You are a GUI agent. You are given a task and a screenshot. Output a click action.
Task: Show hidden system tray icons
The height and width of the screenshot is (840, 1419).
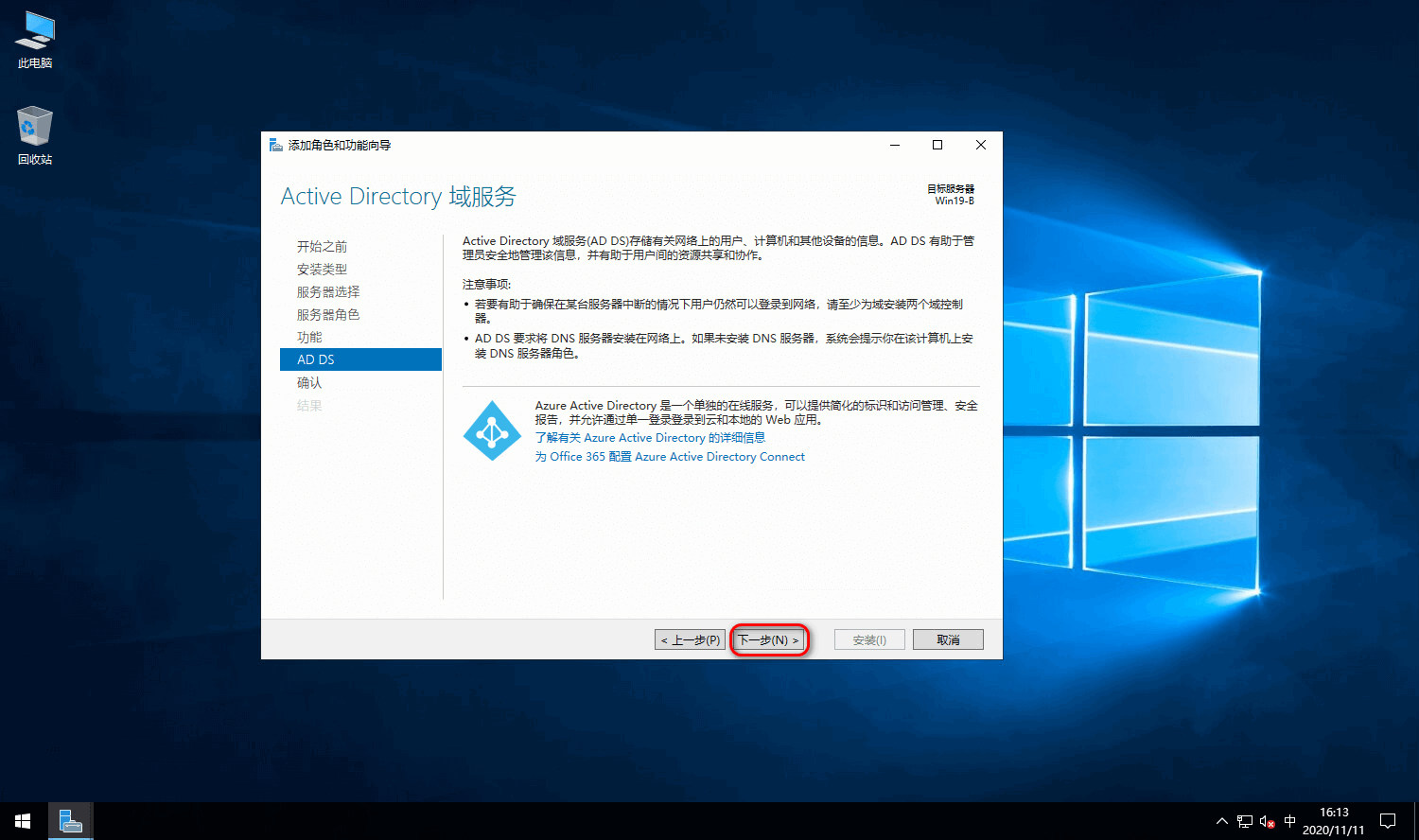1221,821
